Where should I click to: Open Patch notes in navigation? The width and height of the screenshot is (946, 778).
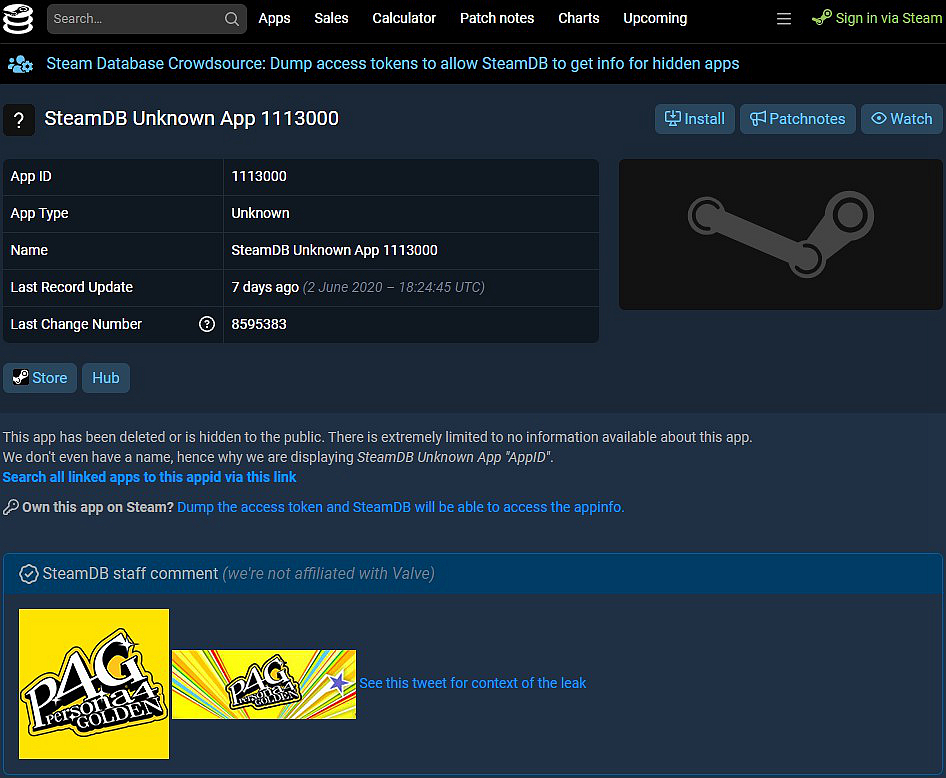pos(497,19)
